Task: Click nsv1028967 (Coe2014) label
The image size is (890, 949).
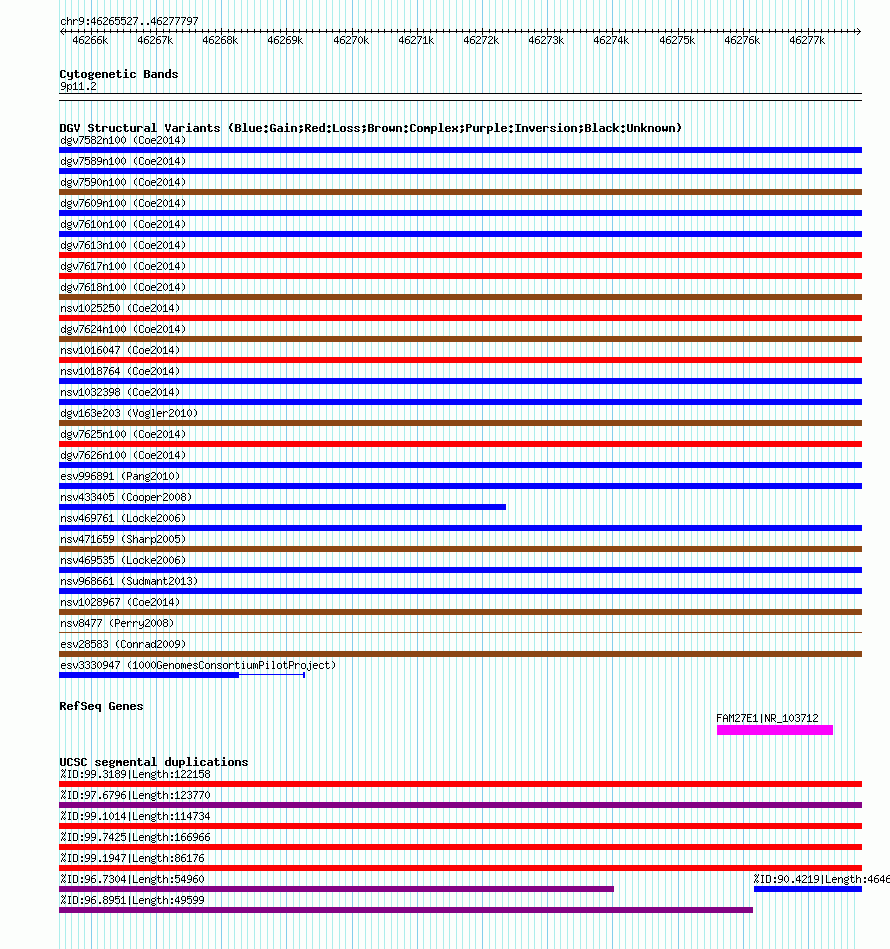Action: pos(120,602)
